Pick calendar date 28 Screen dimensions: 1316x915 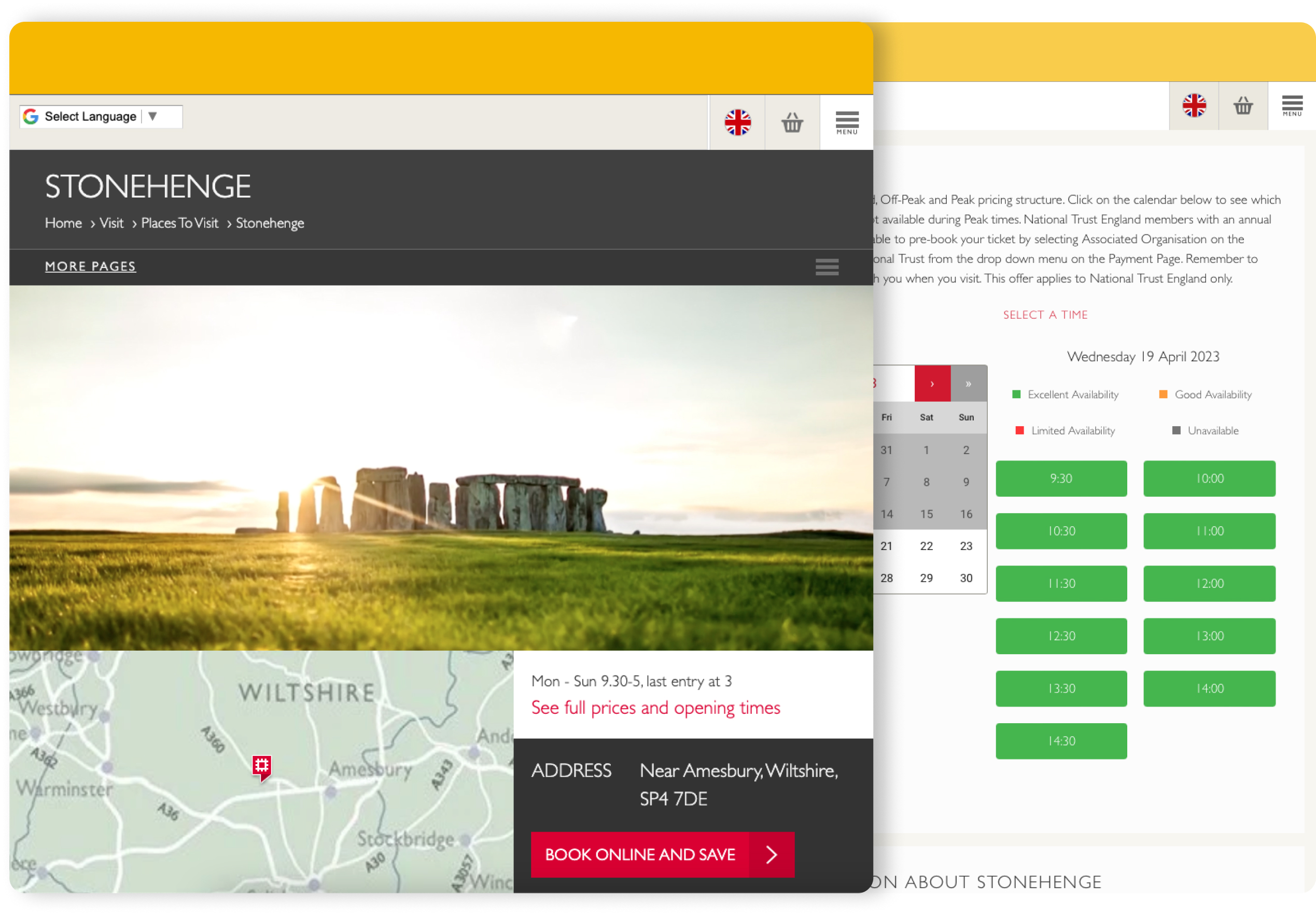click(886, 578)
